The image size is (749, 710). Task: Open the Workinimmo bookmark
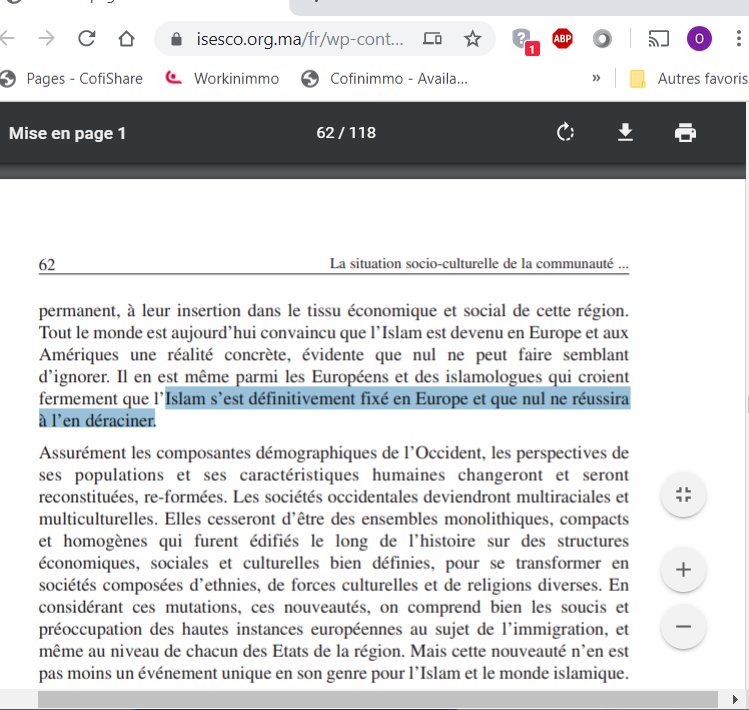[x=222, y=78]
